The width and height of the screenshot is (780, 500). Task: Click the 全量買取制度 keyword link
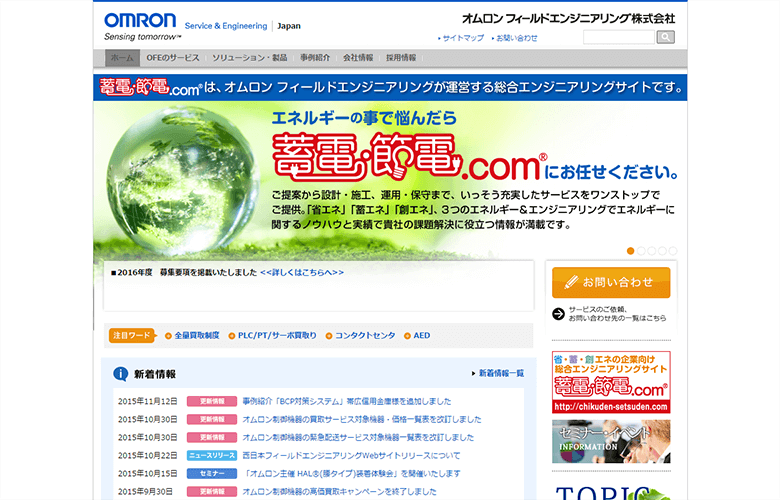pos(196,335)
